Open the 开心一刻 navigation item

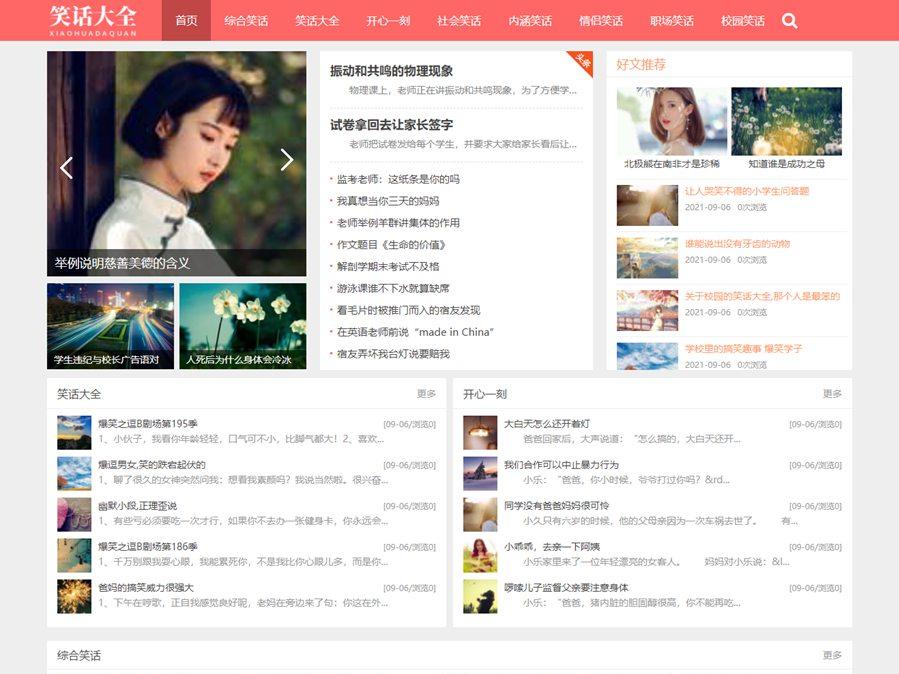(388, 21)
